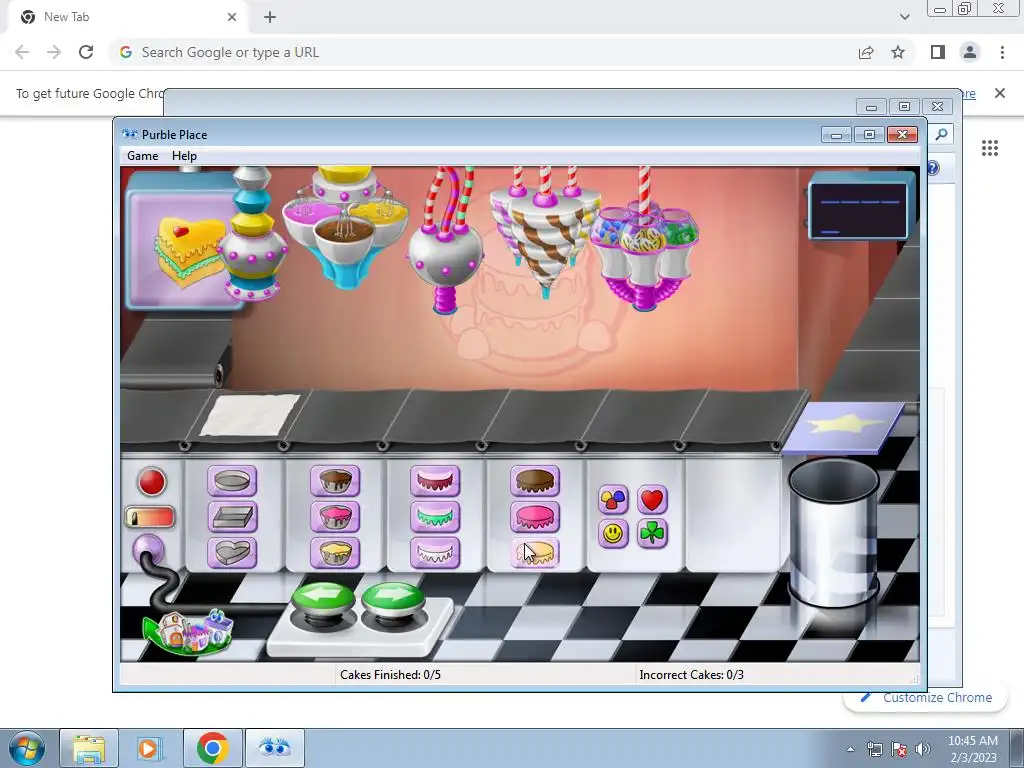Pick the green dripping icing layer
1024x768 pixels.
click(x=435, y=517)
